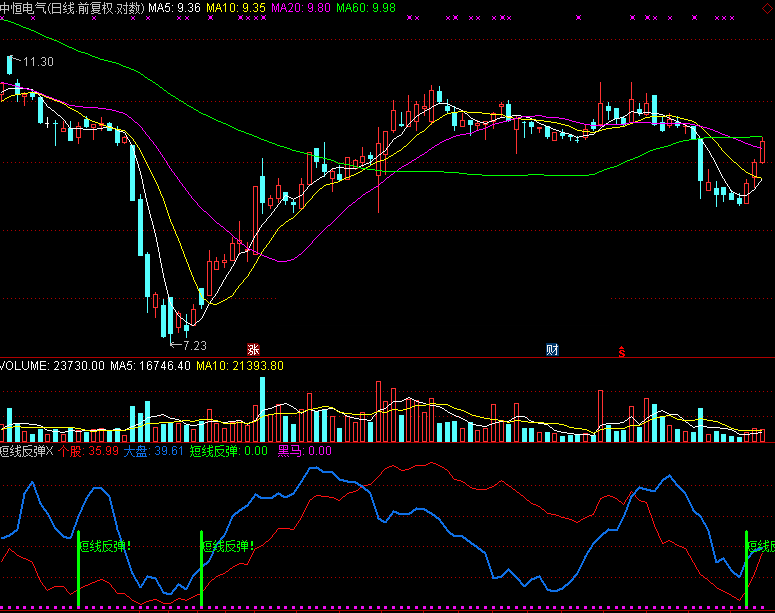Click the 7.23 low price label

coord(195,346)
